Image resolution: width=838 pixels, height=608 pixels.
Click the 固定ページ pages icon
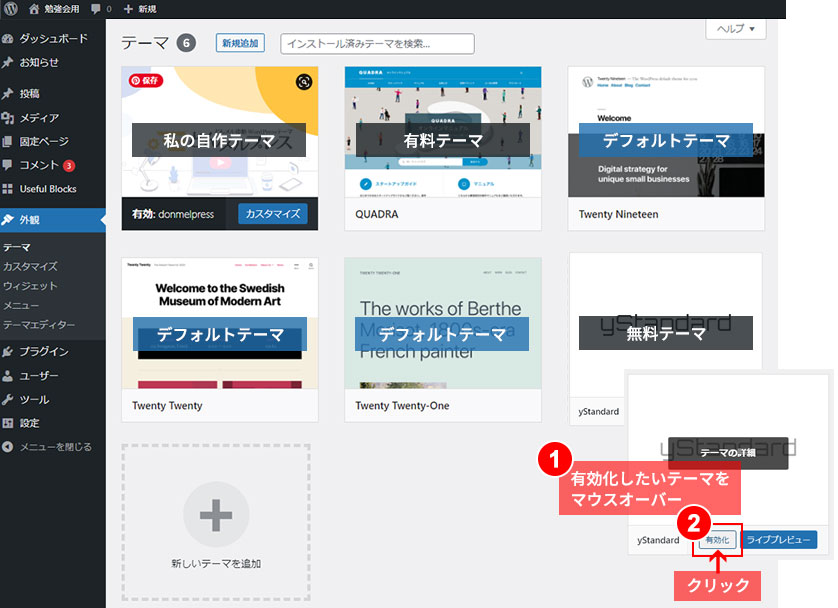7,142
